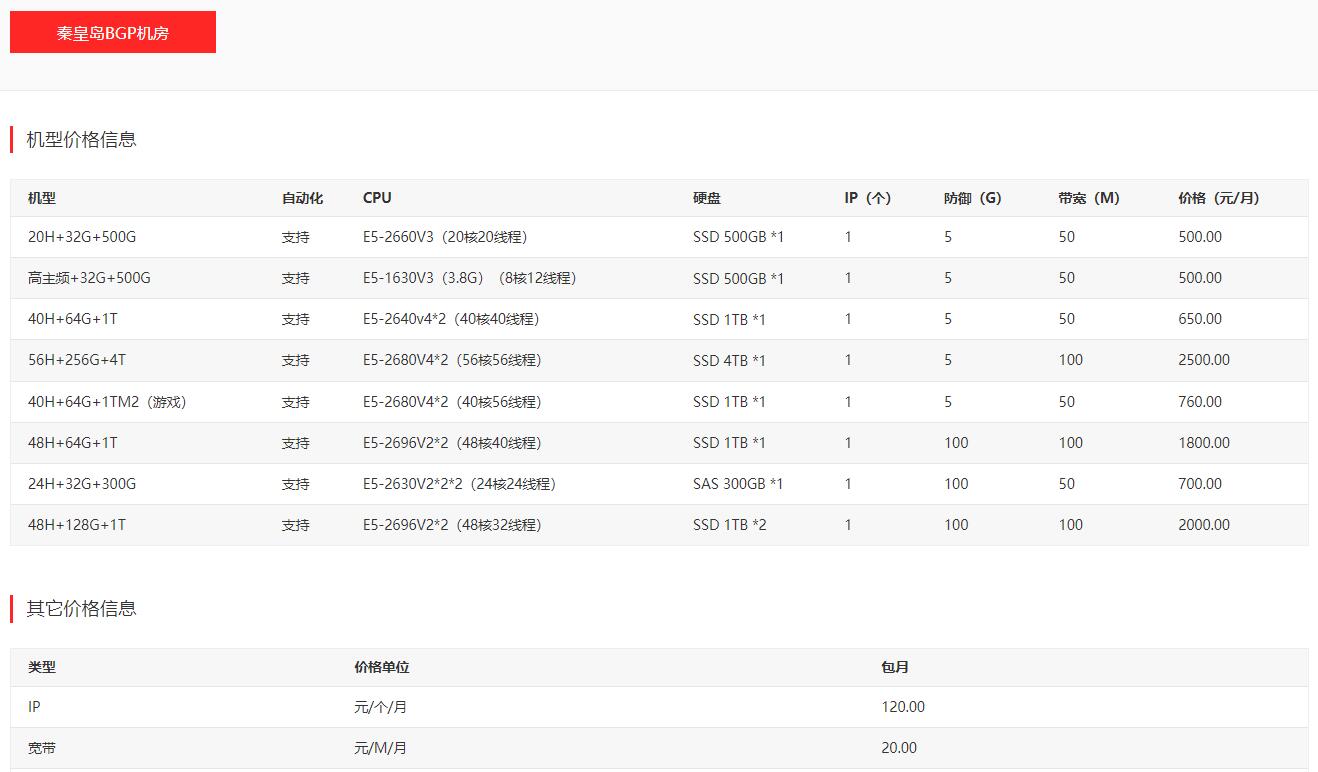Image resolution: width=1318 pixels, height=772 pixels.
Task: Click the 其它价格信息 section heading
Action: 81,608
